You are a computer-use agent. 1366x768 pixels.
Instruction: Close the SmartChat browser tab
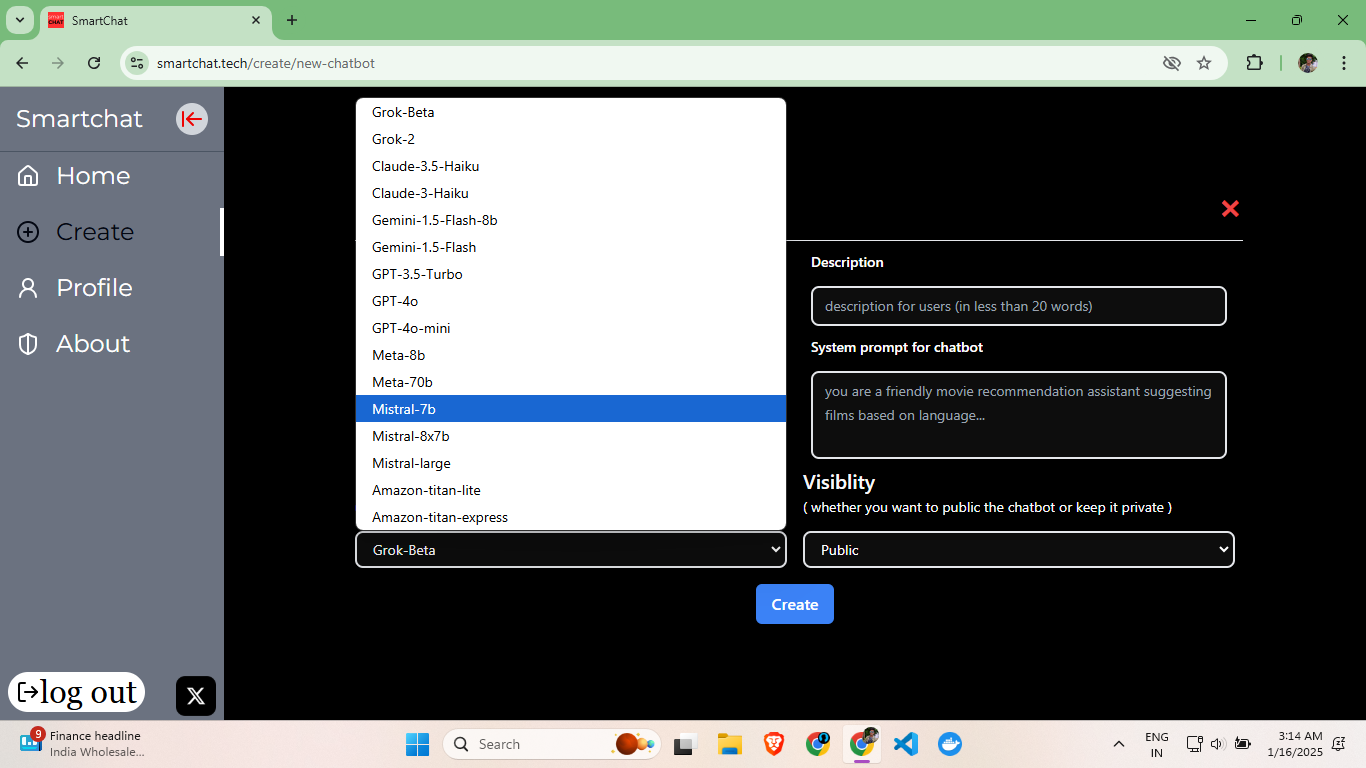point(256,20)
